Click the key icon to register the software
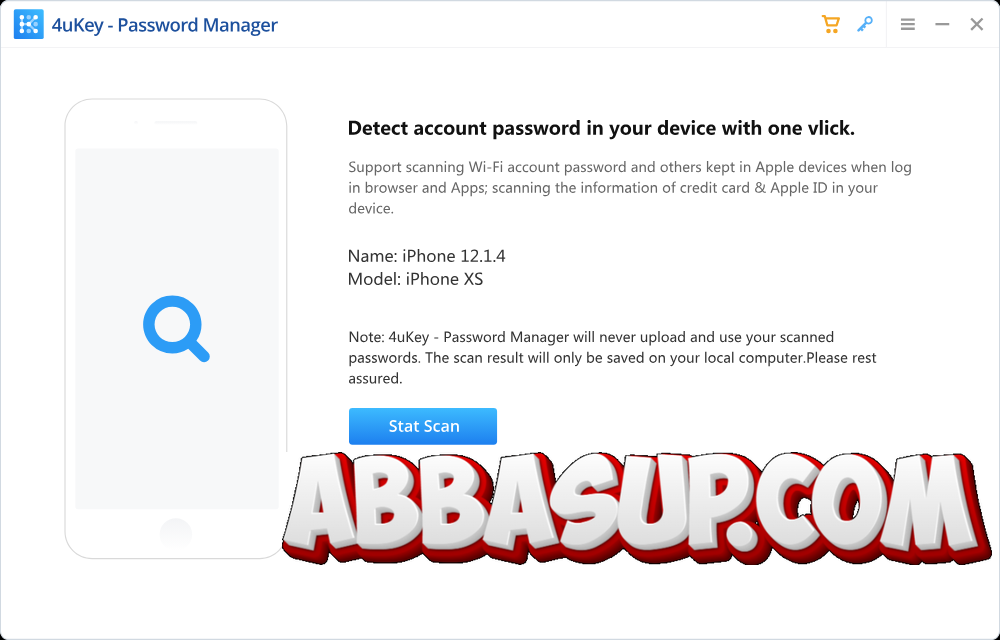1000x640 pixels. (864, 24)
